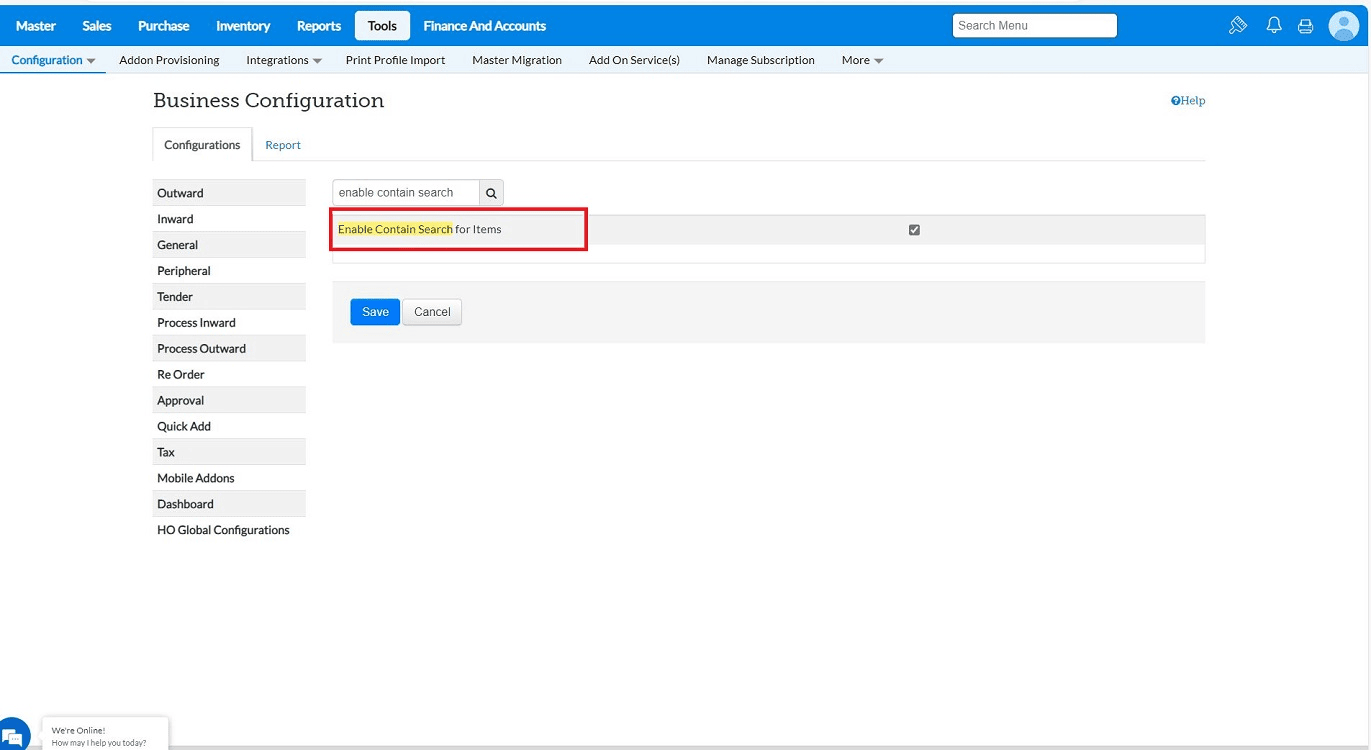Expand the Integrations dropdown

(284, 60)
